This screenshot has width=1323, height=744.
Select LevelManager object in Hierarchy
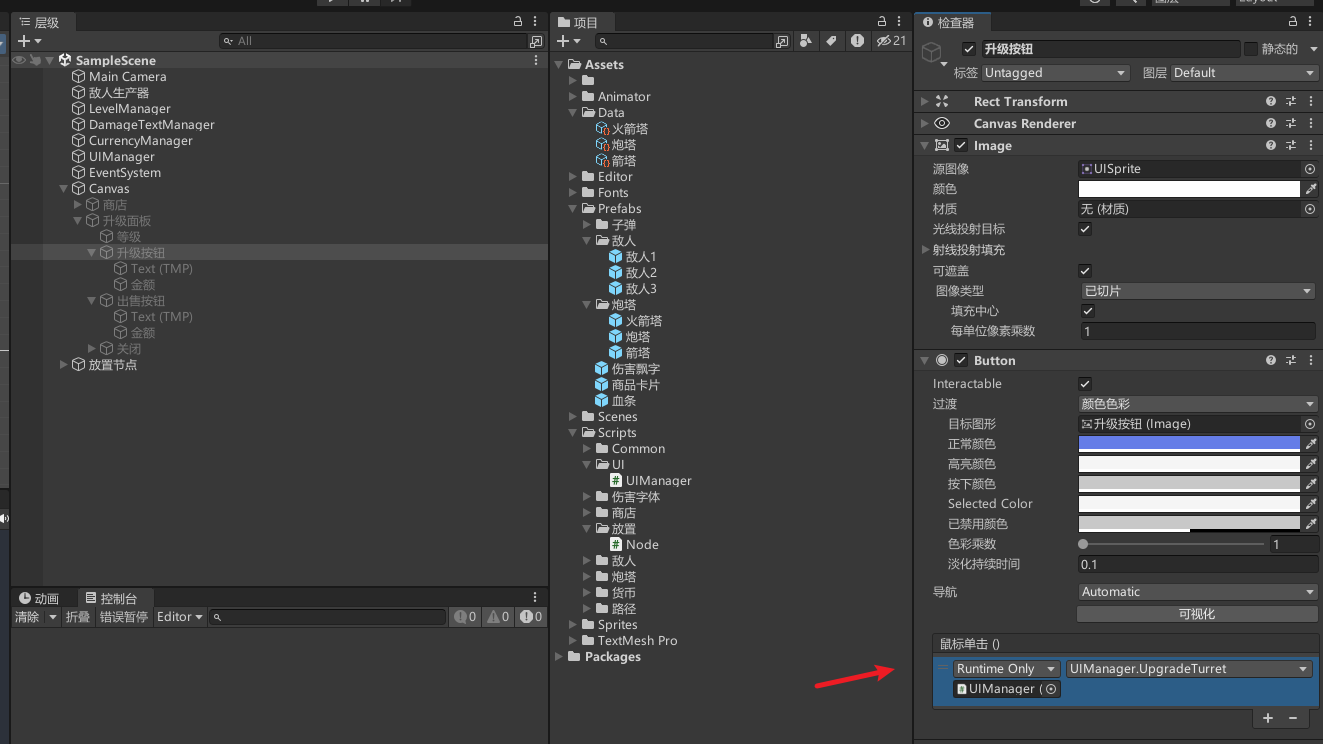click(129, 108)
